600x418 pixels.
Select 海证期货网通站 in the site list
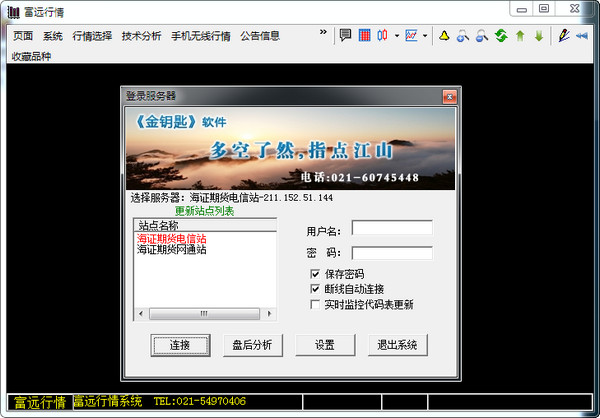(x=171, y=250)
